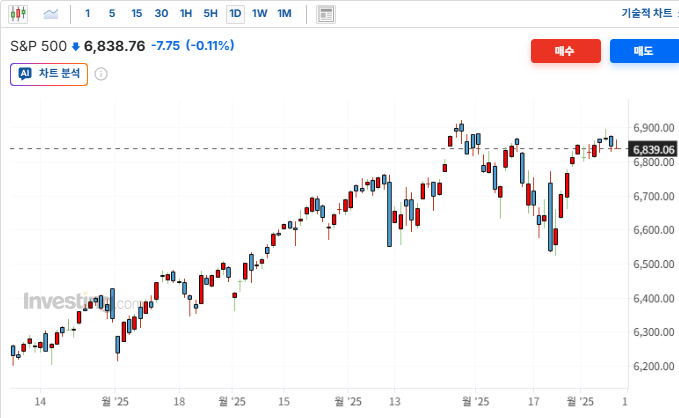This screenshot has height=418, width=679.
Task: Open the news overlay icon in toolbar
Action: [326, 14]
